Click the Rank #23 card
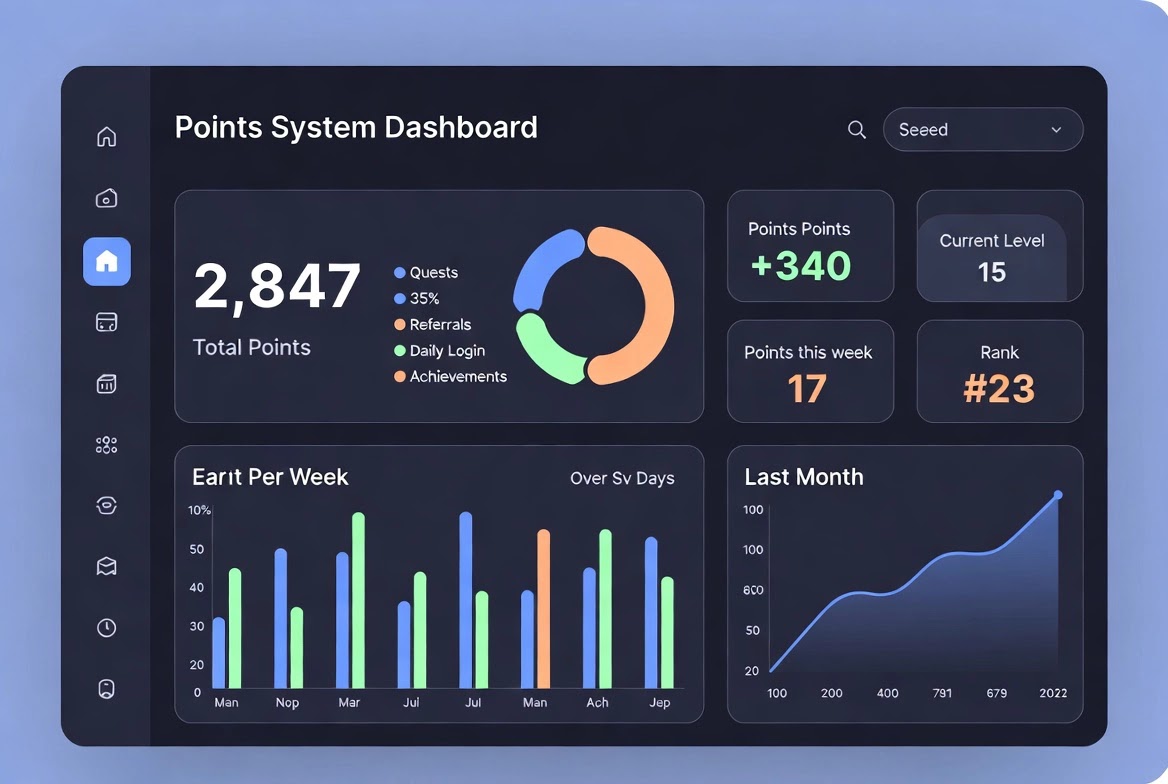The image size is (1168, 784). (x=1000, y=371)
